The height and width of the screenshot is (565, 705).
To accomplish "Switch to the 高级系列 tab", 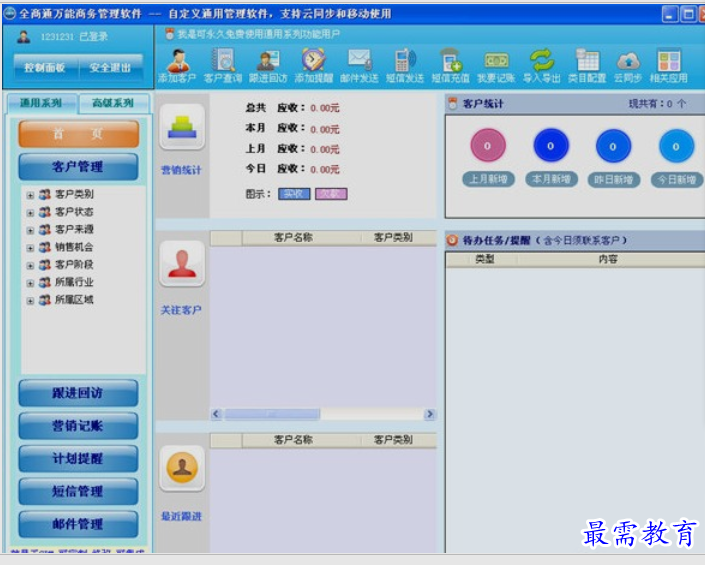I will [x=113, y=103].
